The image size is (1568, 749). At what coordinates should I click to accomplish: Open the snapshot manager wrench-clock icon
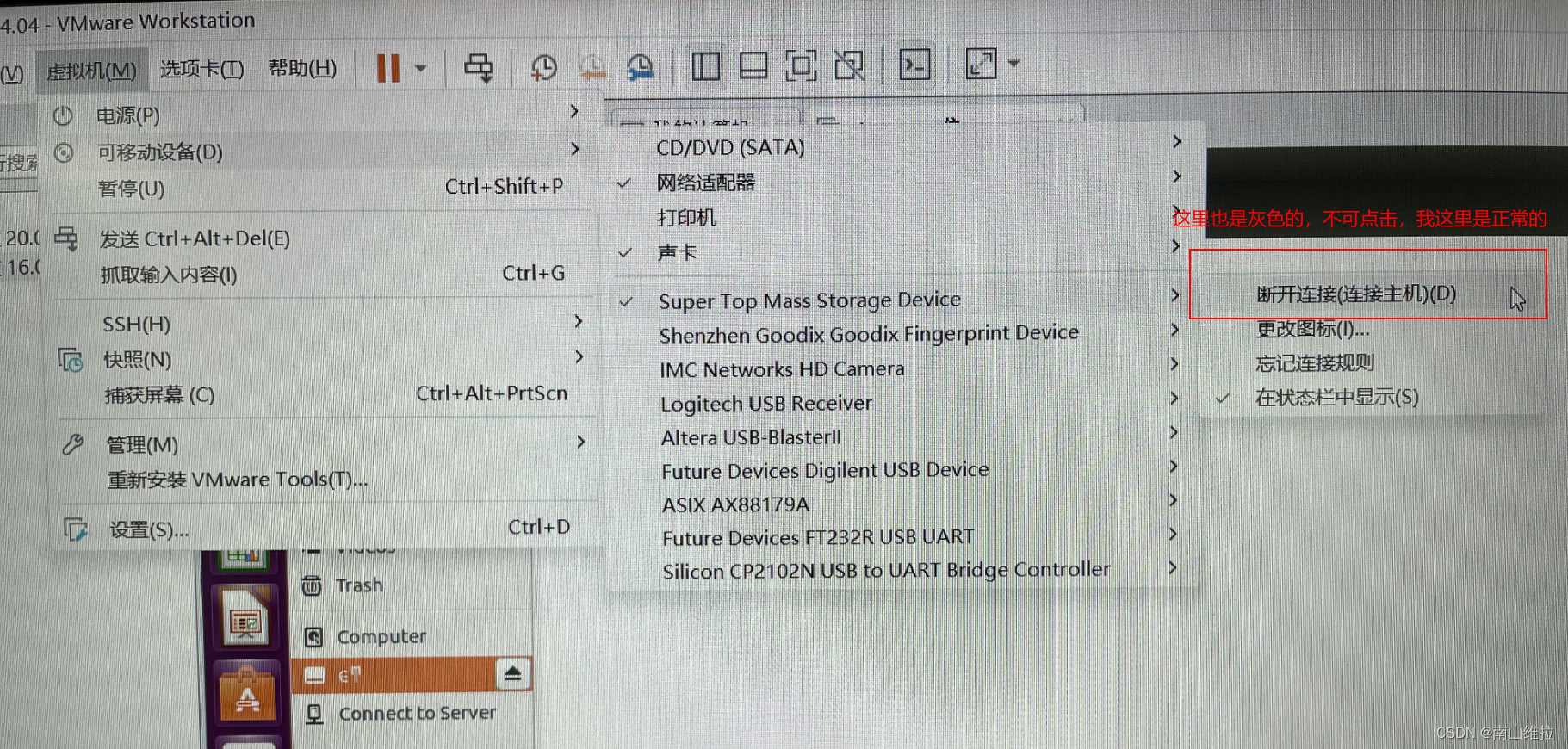click(640, 67)
